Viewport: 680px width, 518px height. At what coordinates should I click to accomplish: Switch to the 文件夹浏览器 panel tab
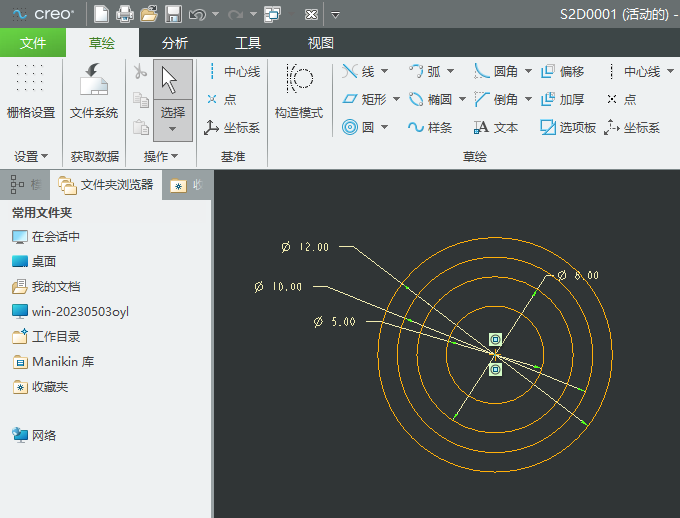(x=107, y=185)
